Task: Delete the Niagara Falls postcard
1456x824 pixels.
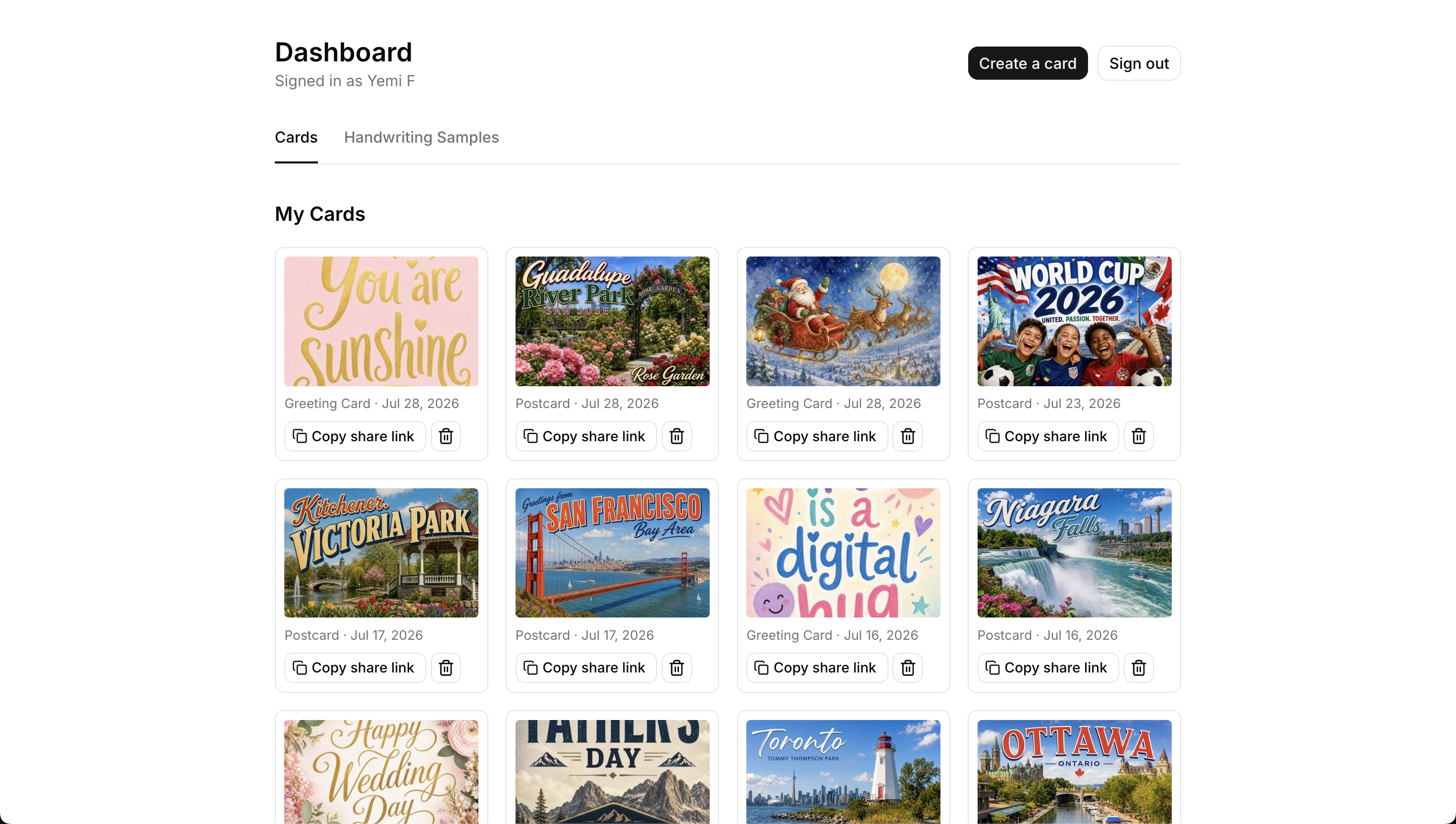Action: coord(1139,668)
